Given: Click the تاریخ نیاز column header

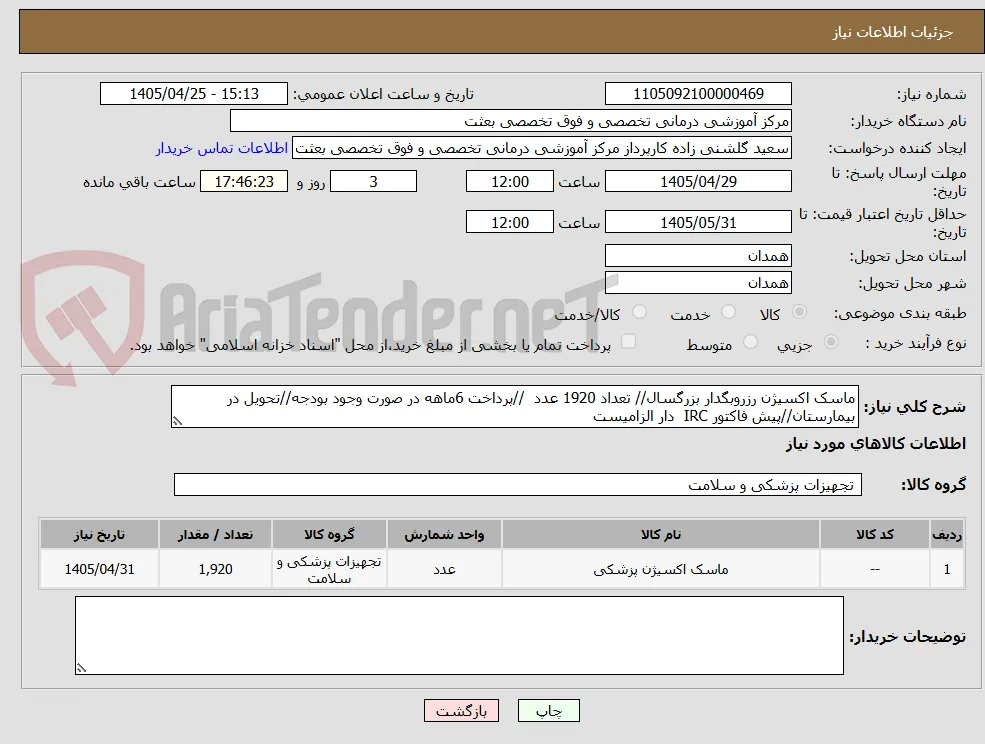Looking at the screenshot, I should click(99, 535).
